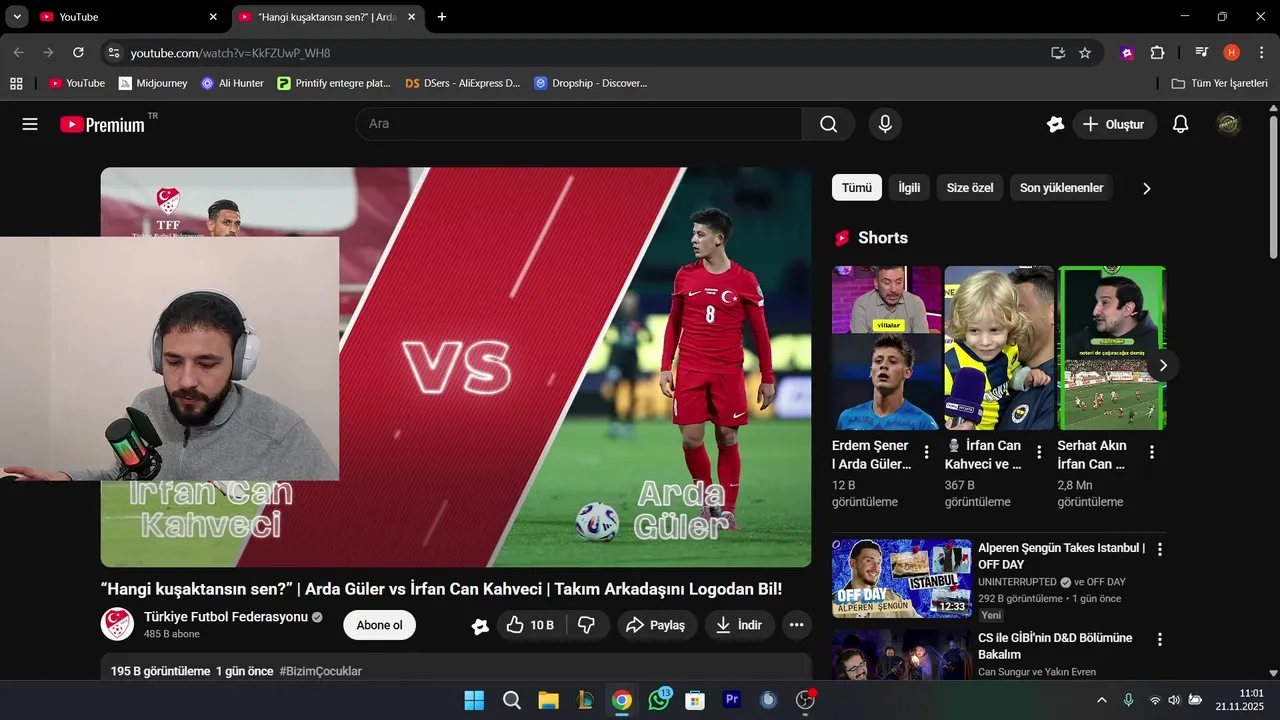Select the Son yüklenenler filter chip
Viewport: 1280px width, 720px height.
[x=1061, y=188]
